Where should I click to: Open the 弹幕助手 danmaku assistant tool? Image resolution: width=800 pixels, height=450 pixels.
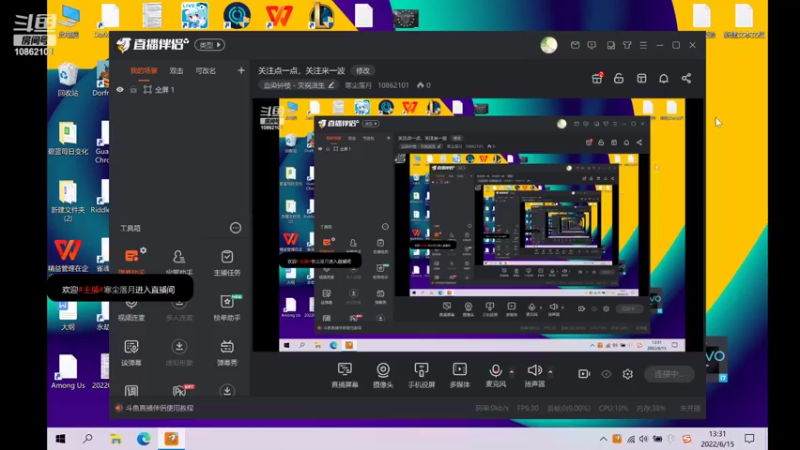(131, 261)
